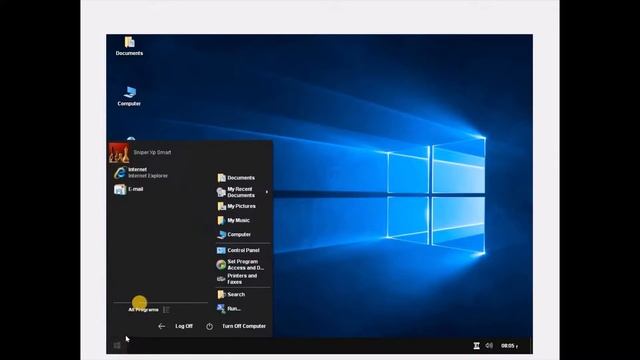This screenshot has height=360, width=640.
Task: Open the E-mail program icon
Action: [120, 189]
